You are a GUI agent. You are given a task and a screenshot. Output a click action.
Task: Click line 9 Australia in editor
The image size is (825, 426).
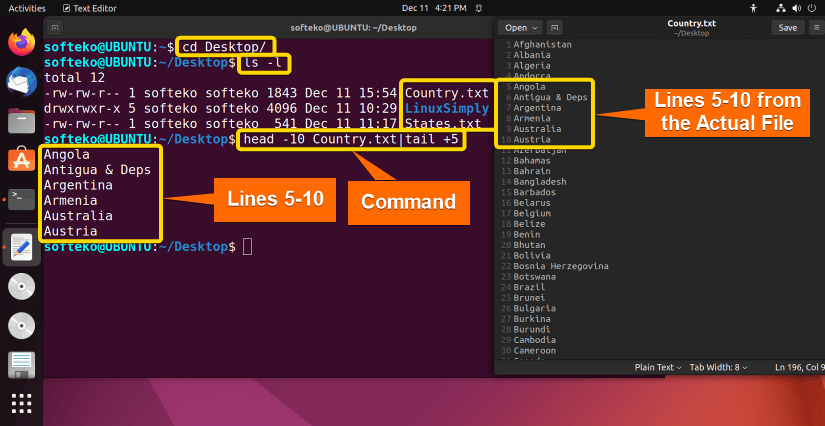pyautogui.click(x=537, y=129)
